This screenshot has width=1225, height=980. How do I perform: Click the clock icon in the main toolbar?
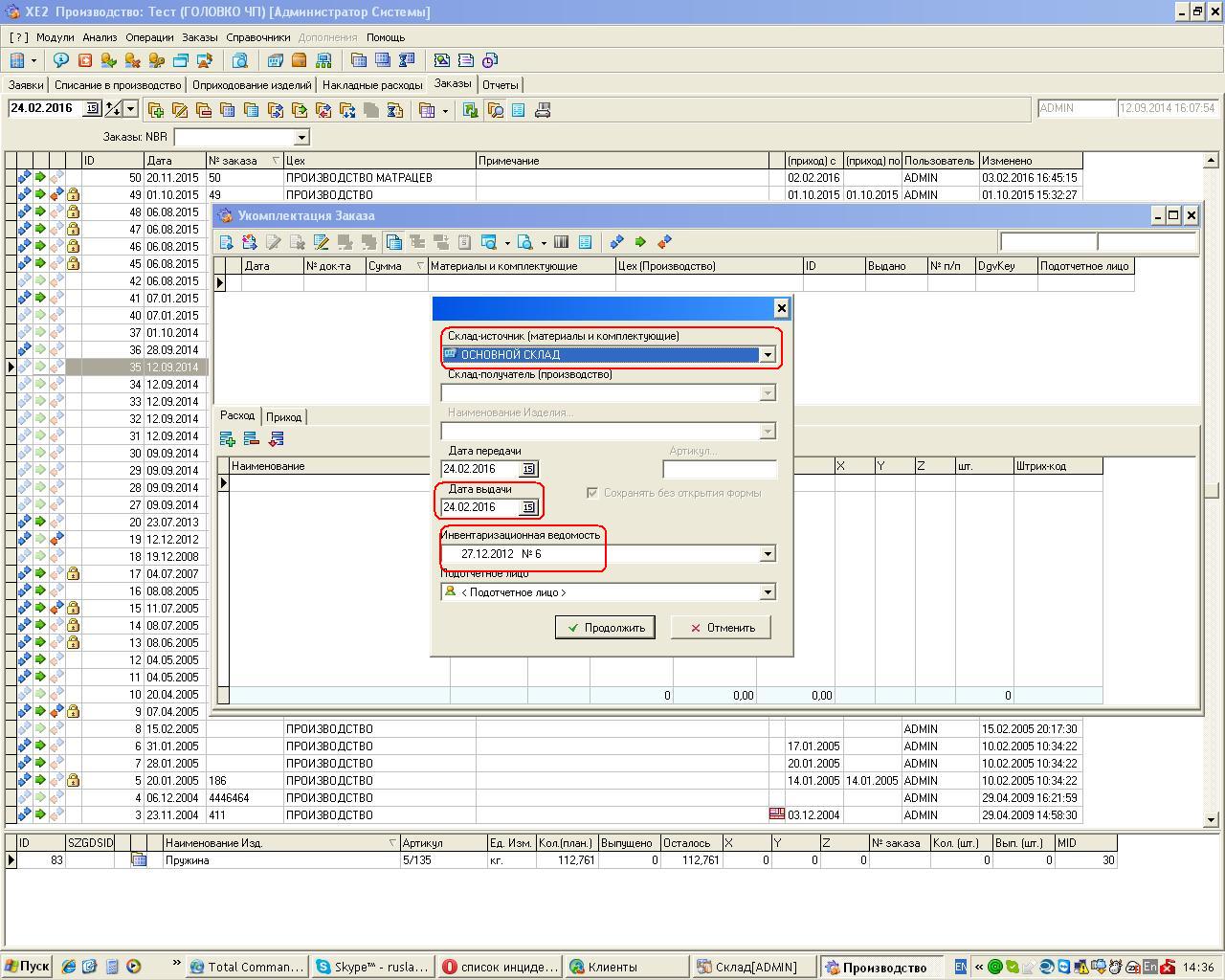490,60
